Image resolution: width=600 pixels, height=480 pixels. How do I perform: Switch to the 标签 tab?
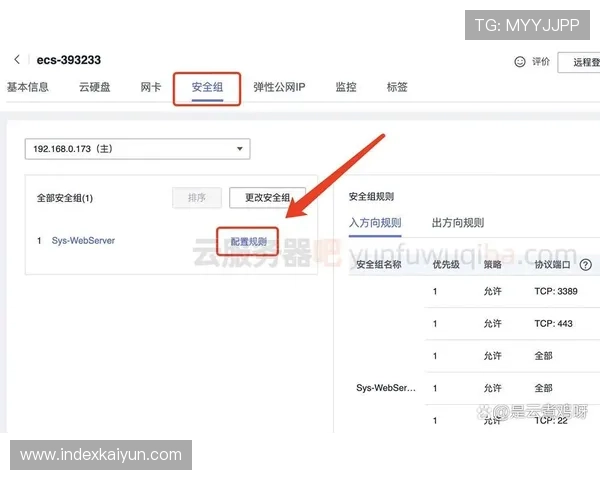click(397, 87)
